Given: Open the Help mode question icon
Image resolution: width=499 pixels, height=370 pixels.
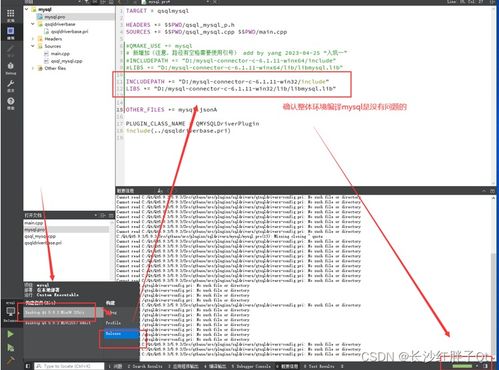Looking at the screenshot, I should click(x=11, y=101).
